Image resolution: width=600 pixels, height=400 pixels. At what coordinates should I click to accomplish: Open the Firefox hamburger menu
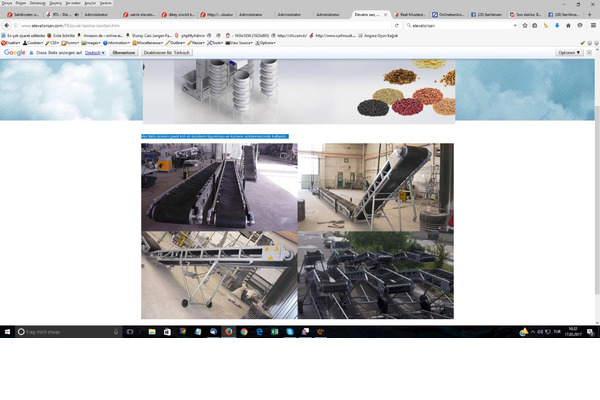tap(593, 25)
